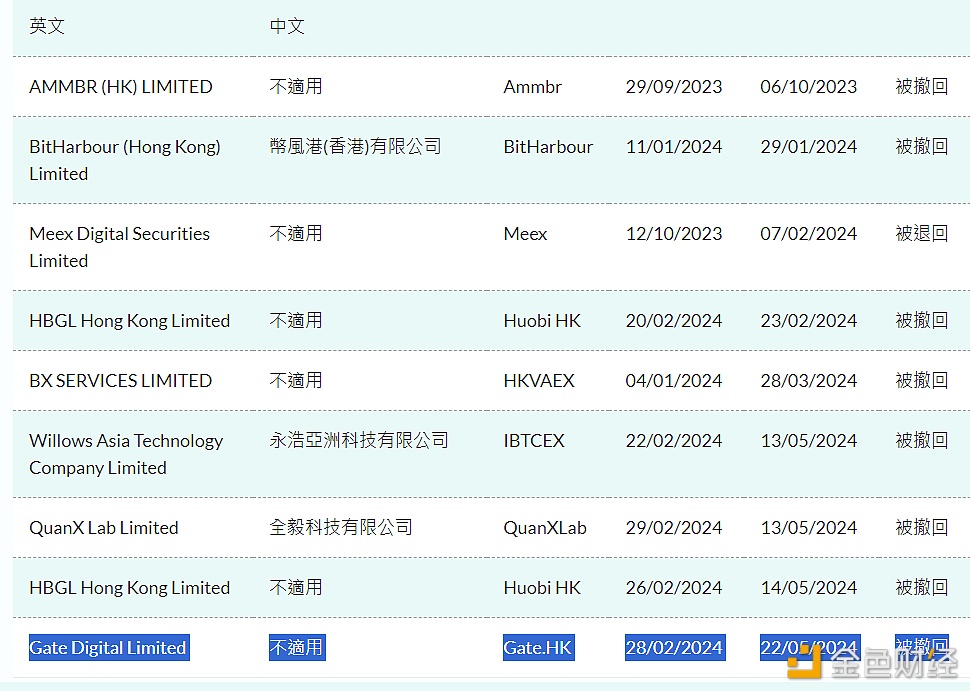970x691 pixels.
Task: Click date 12/10/2023
Action: [x=674, y=234]
